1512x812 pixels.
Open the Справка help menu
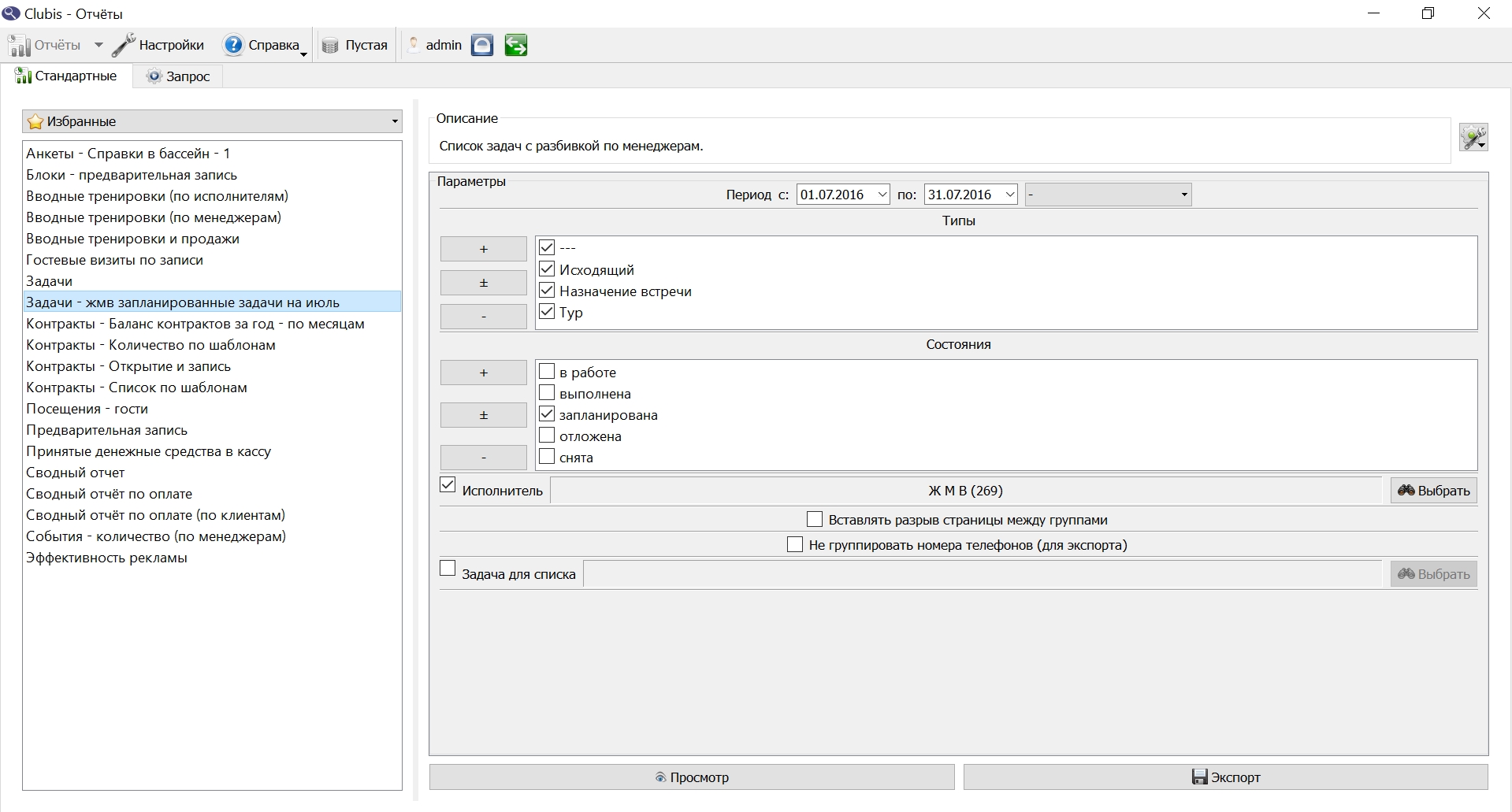[x=264, y=46]
